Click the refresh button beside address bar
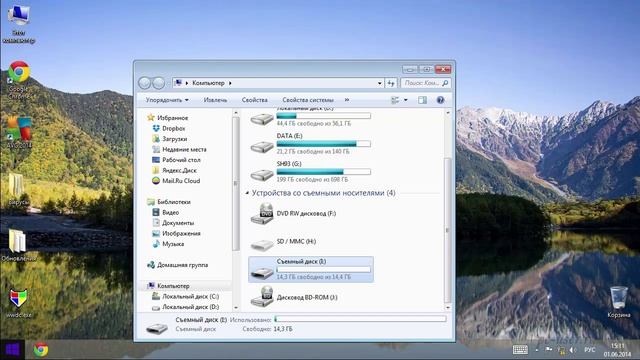 (x=391, y=83)
